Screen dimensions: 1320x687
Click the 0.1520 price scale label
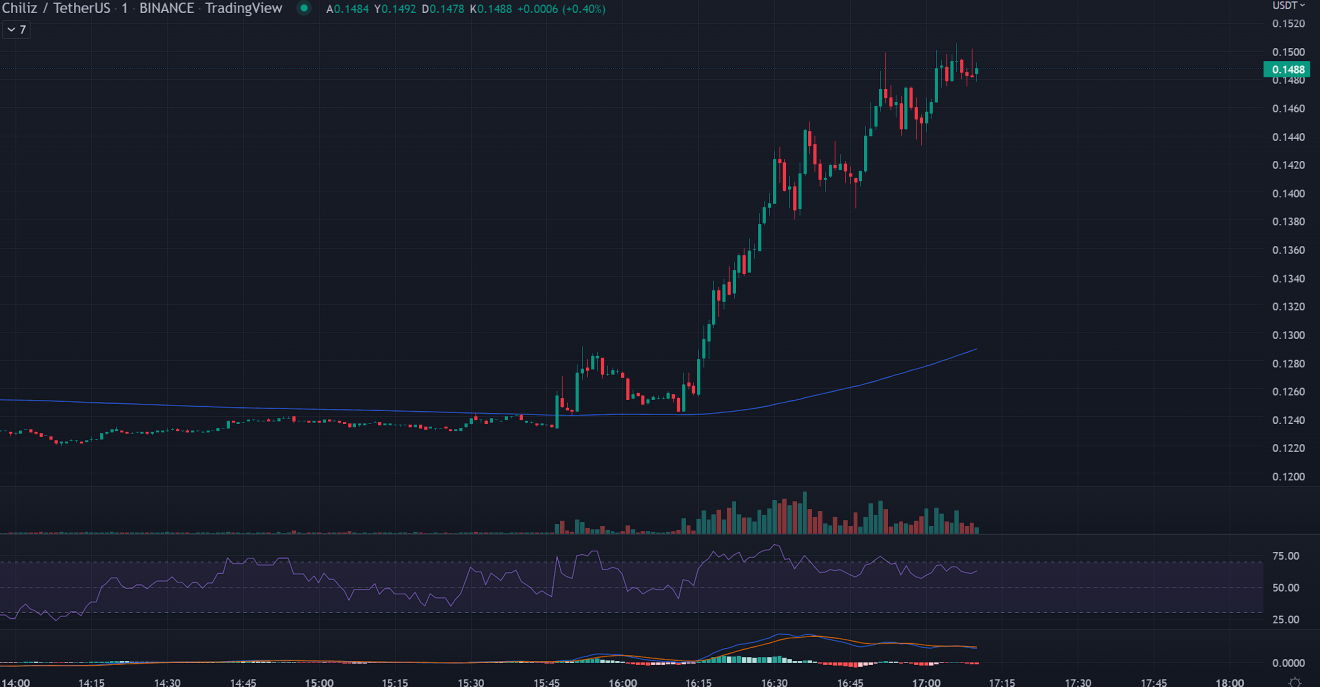point(1286,24)
